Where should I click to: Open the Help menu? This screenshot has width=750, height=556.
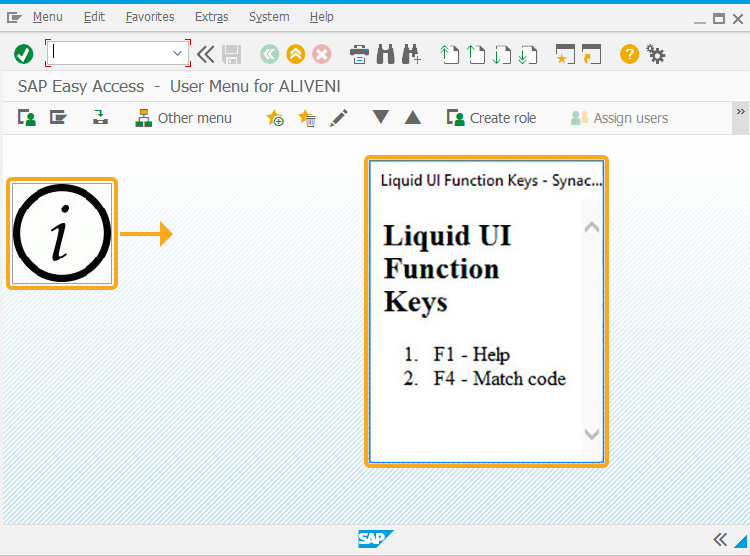[x=321, y=17]
